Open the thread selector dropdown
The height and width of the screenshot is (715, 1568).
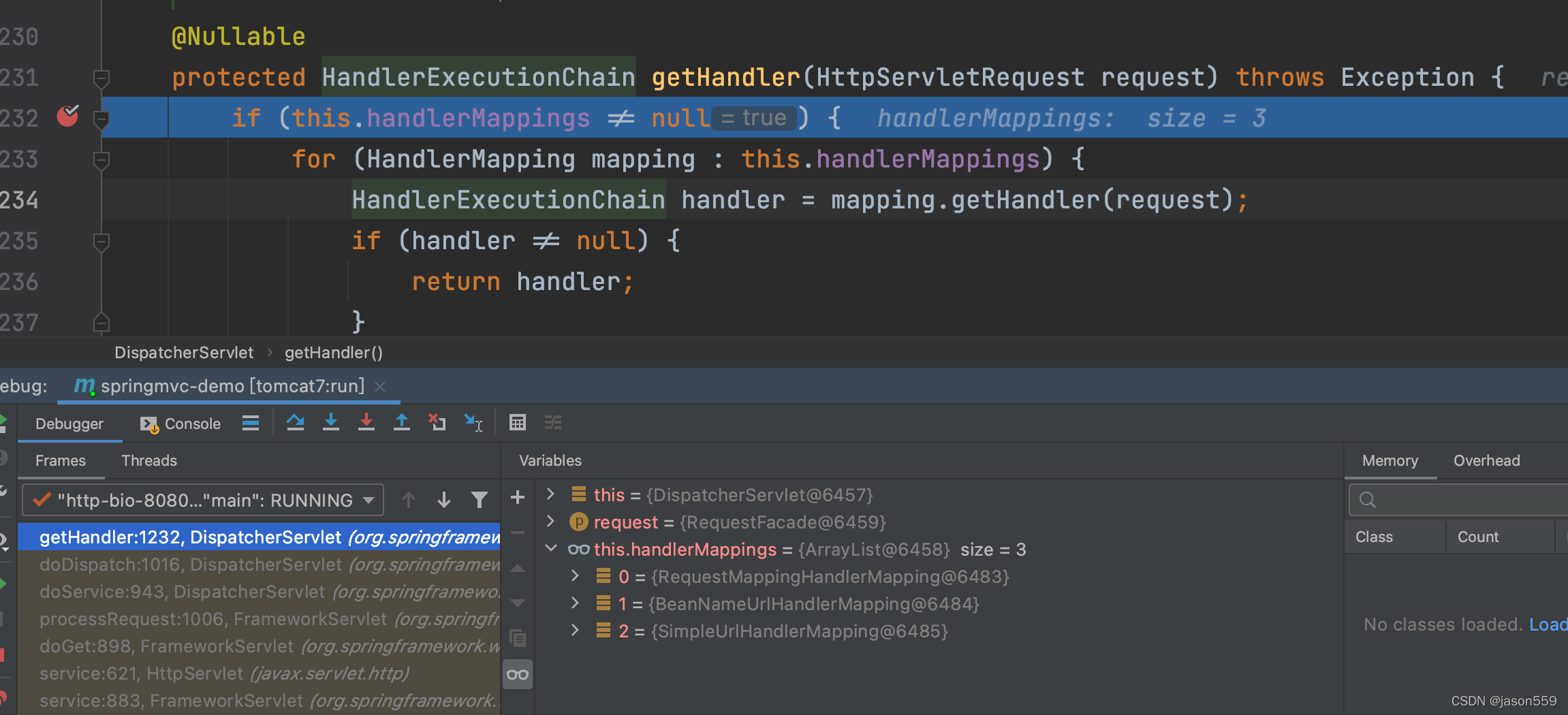tap(203, 500)
